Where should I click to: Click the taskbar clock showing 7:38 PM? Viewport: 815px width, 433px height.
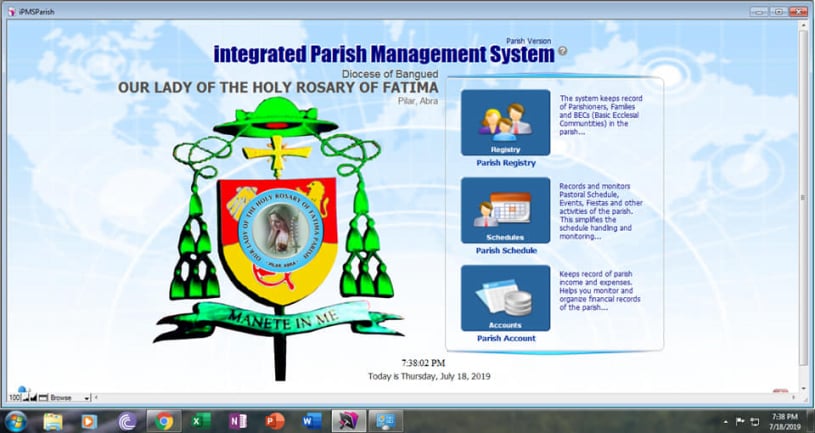tap(785, 421)
